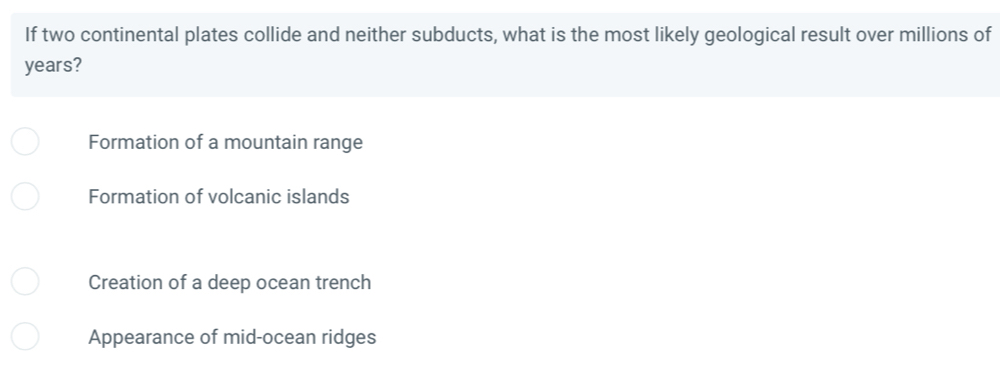Click the words 'volcanic islands' in second option
Viewport: 1000px width, 369px height.
pyautogui.click(x=279, y=196)
